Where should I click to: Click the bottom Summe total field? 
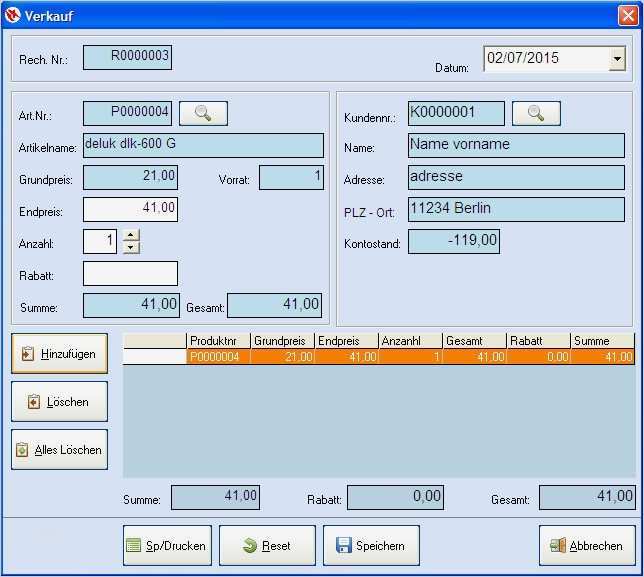coord(216,498)
